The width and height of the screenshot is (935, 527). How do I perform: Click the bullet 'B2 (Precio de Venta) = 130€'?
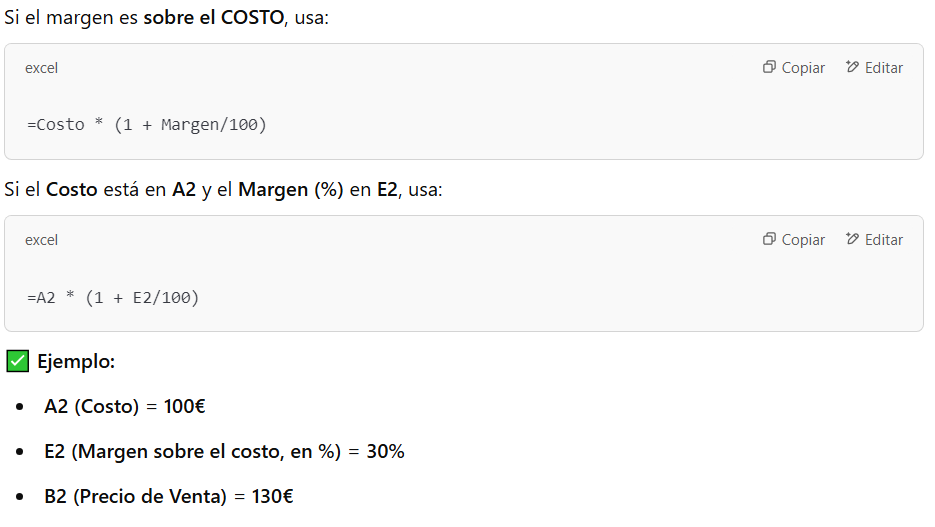168,497
